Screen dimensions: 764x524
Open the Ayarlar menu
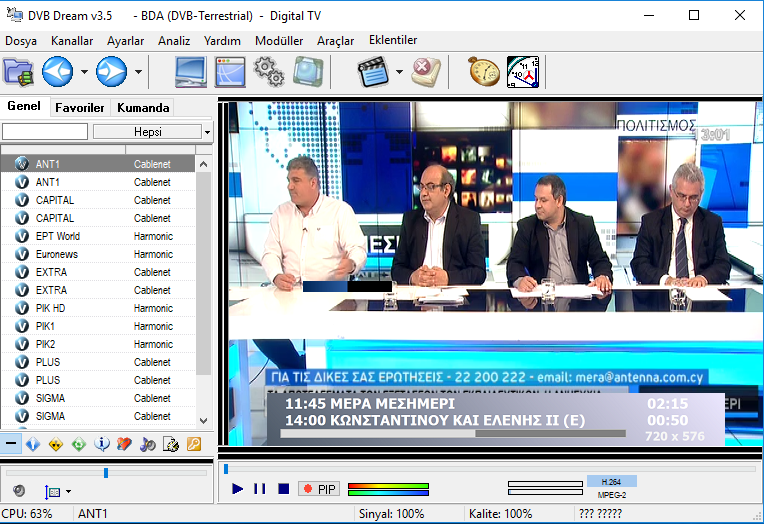click(x=125, y=41)
